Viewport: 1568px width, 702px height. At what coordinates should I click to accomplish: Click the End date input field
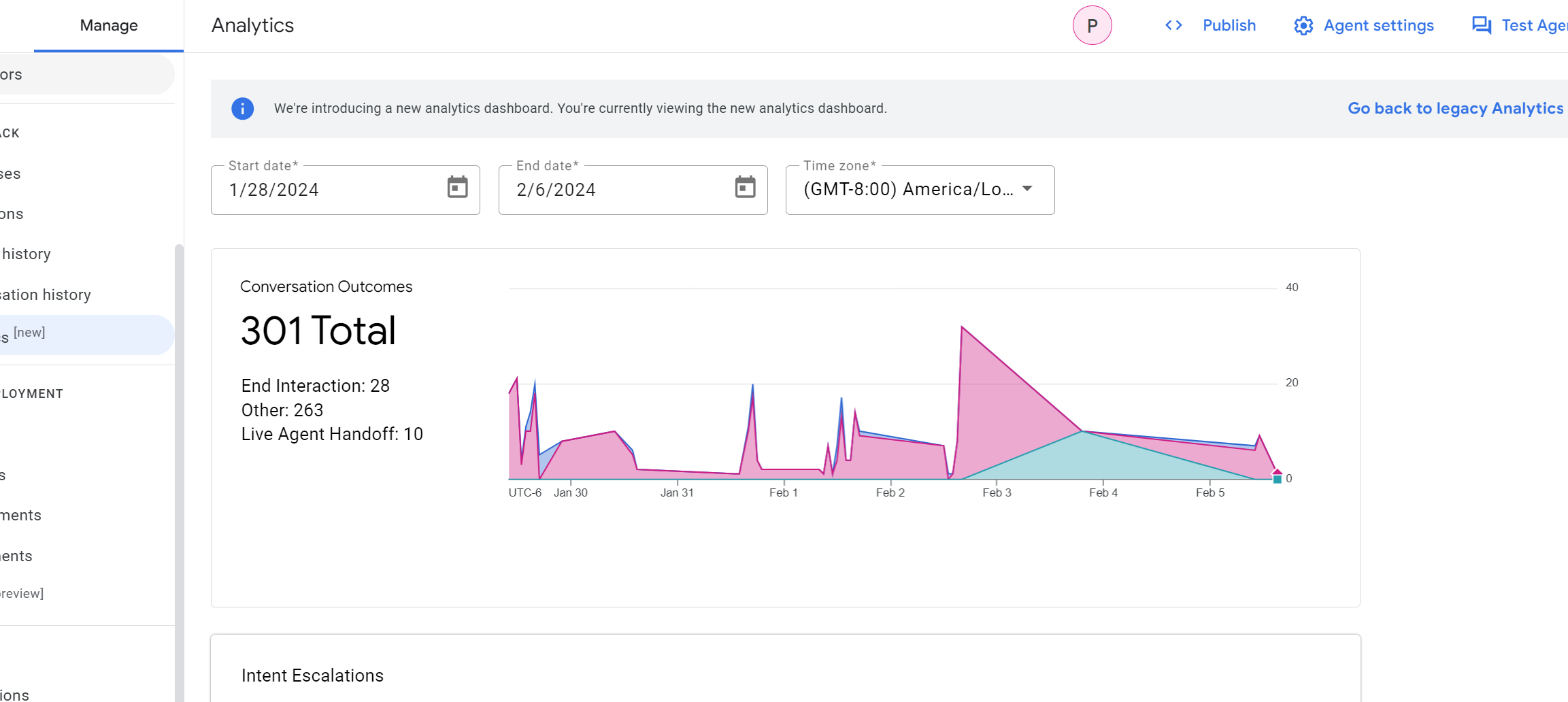[x=633, y=190]
